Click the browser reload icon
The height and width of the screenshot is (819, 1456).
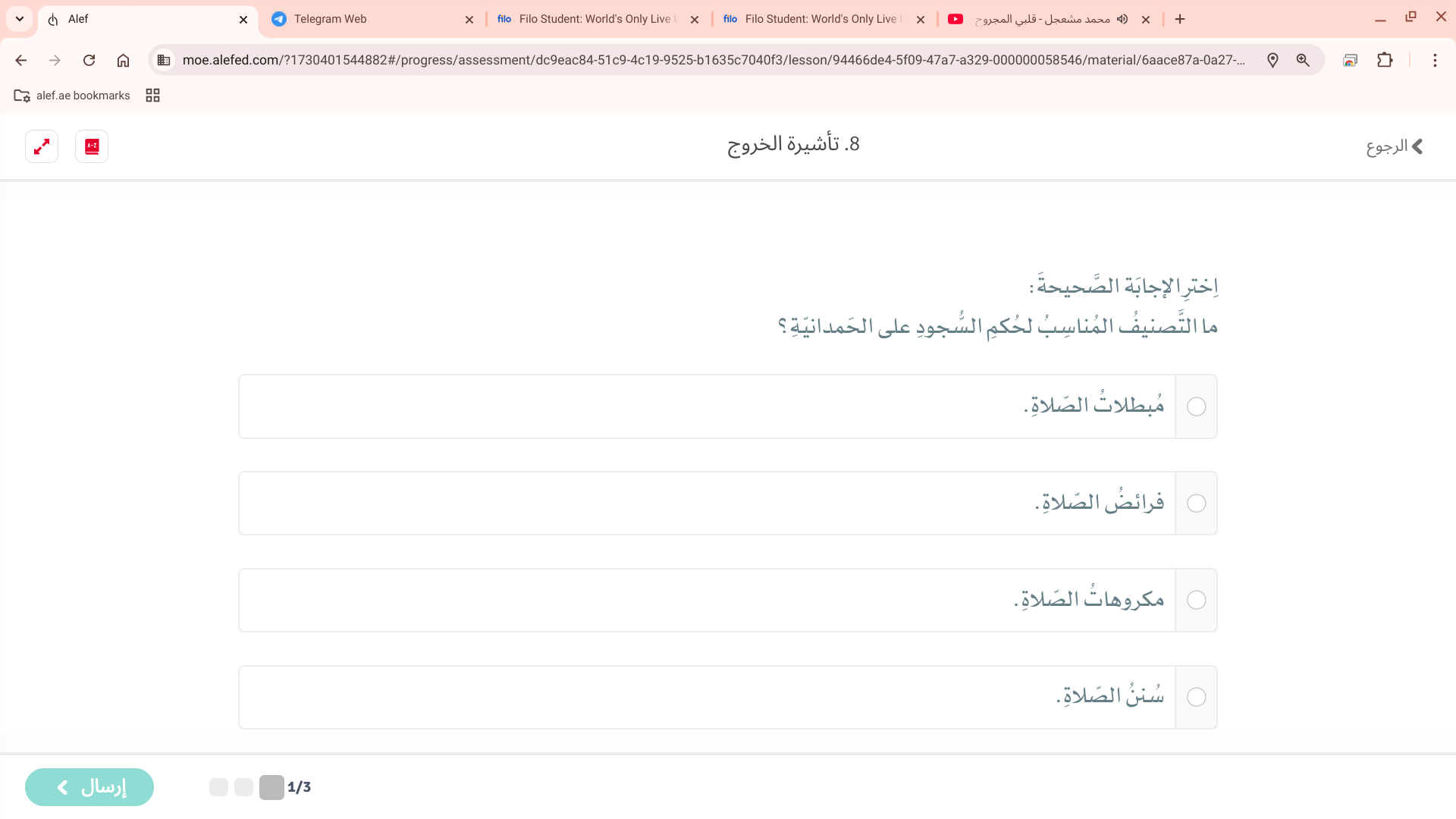[x=89, y=60]
